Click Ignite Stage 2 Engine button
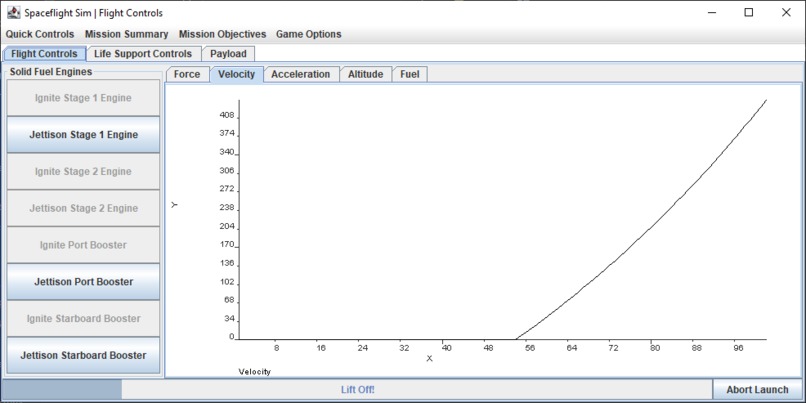The height and width of the screenshot is (403, 806). click(83, 171)
